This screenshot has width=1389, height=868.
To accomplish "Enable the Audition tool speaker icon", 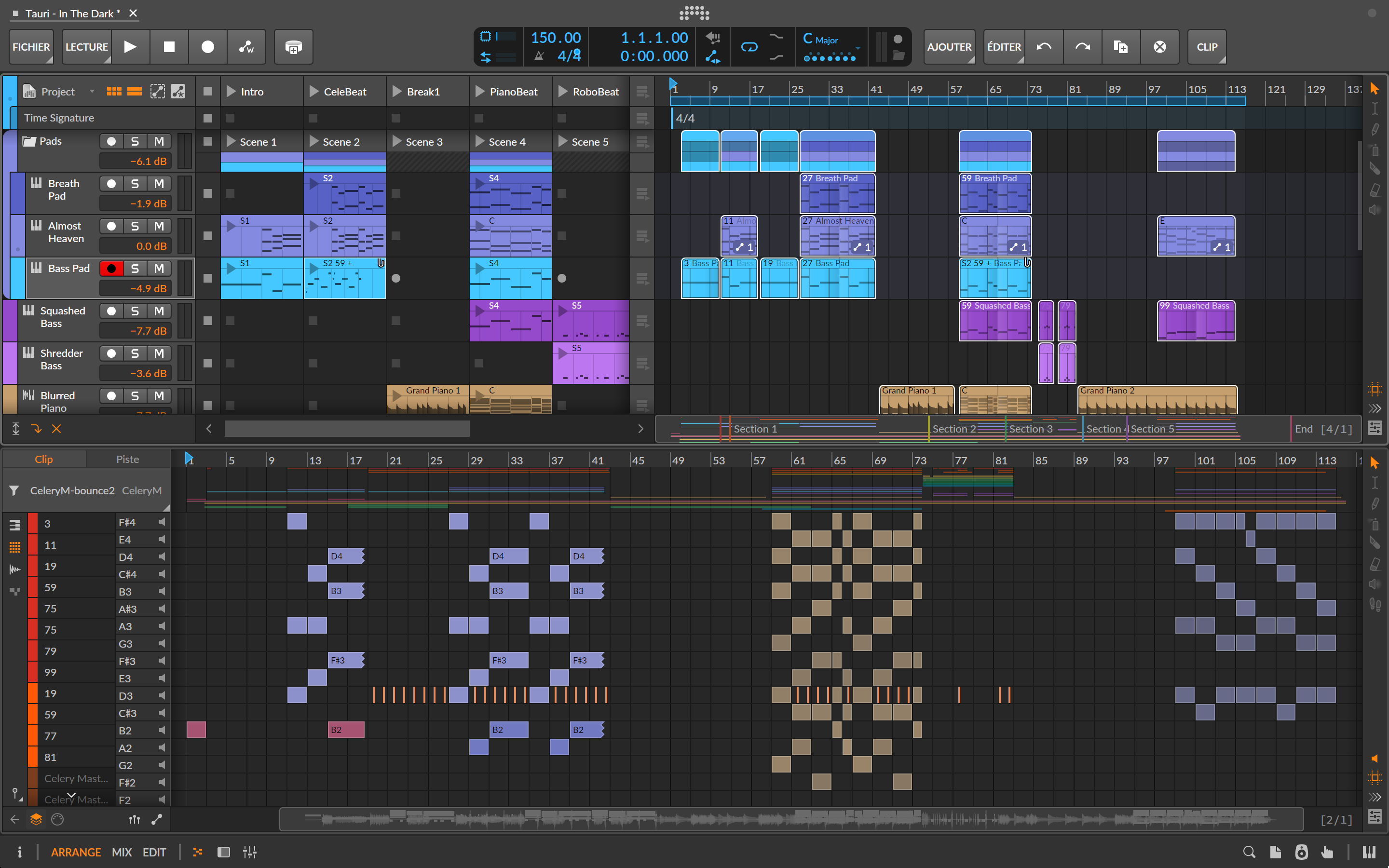I will pos(1375,210).
